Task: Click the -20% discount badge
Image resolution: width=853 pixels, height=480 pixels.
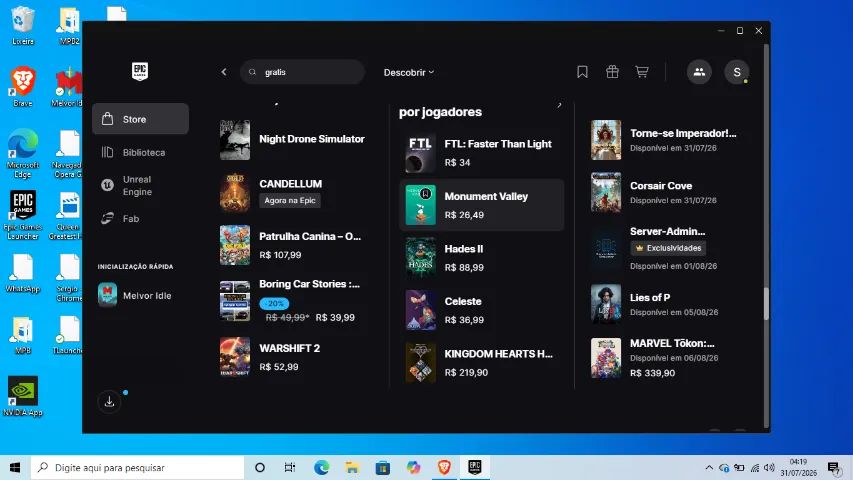Action: [x=274, y=304]
